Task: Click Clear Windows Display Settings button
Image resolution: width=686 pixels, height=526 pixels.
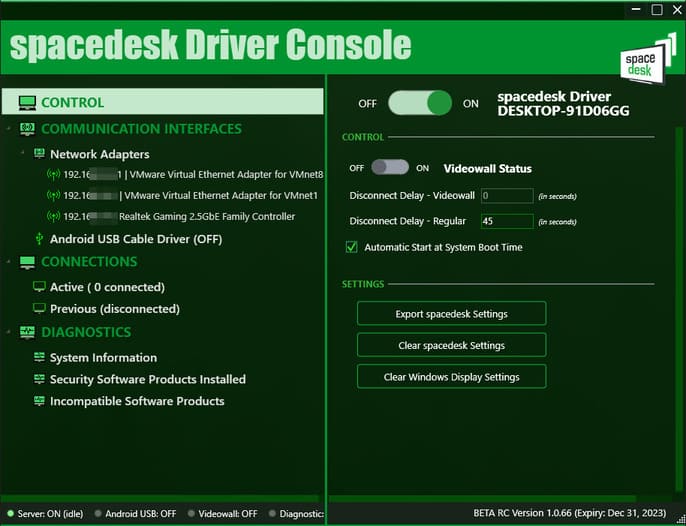Action: pos(452,376)
